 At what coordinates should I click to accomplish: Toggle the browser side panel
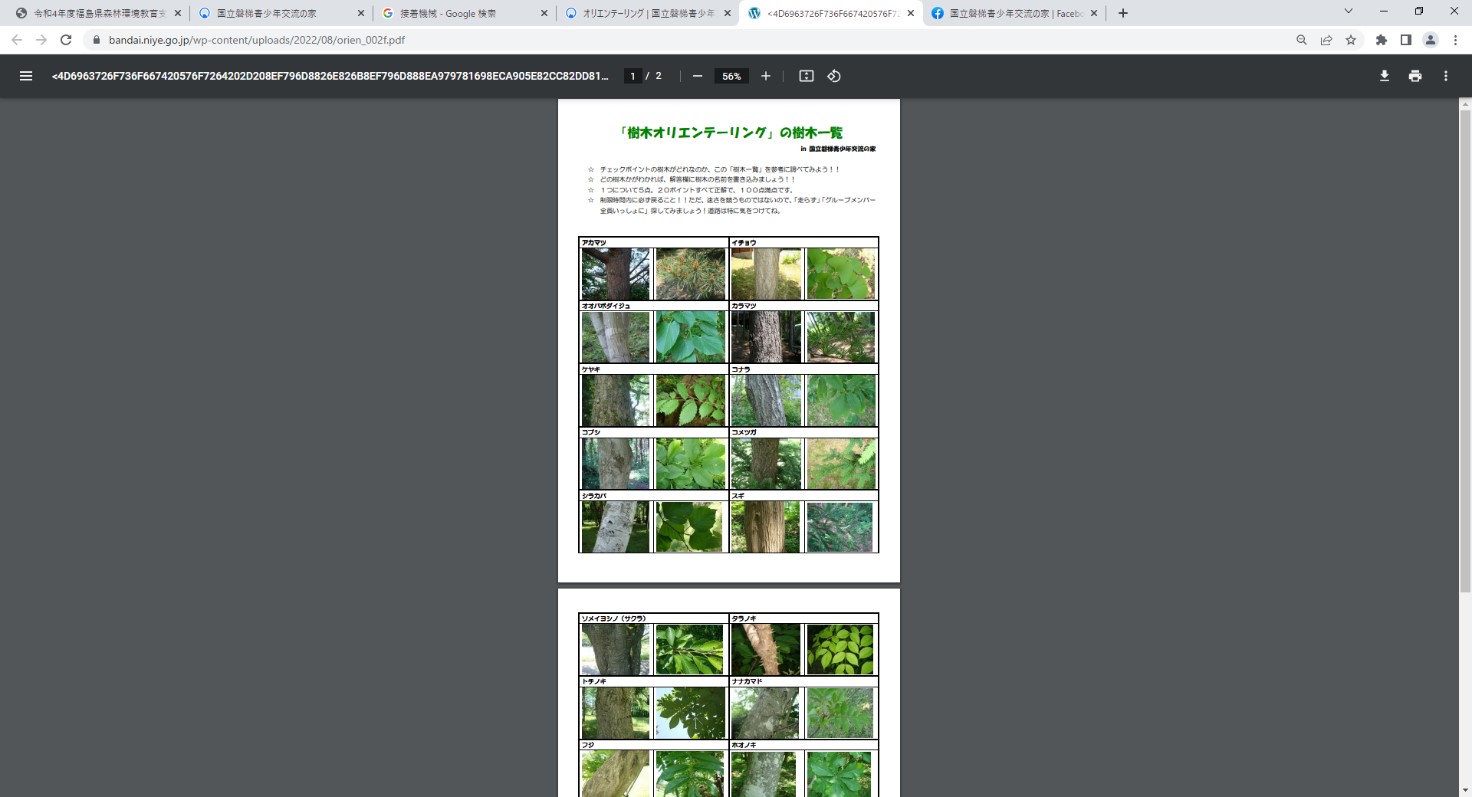click(x=1405, y=40)
